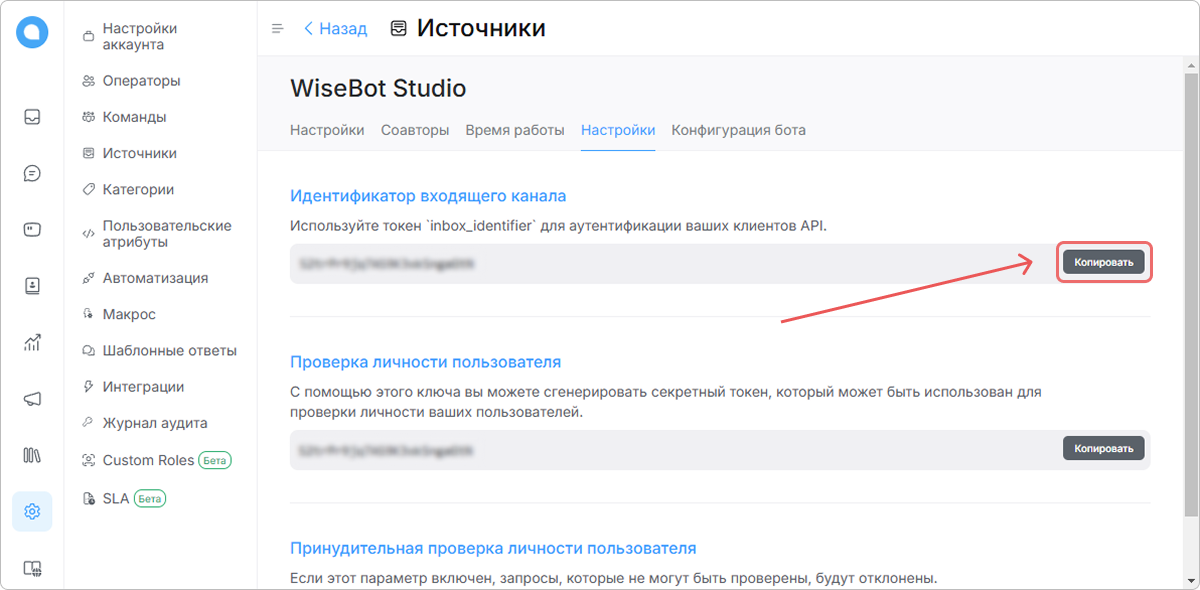
Task: Select the underlined active Настройки tab
Action: 618,130
